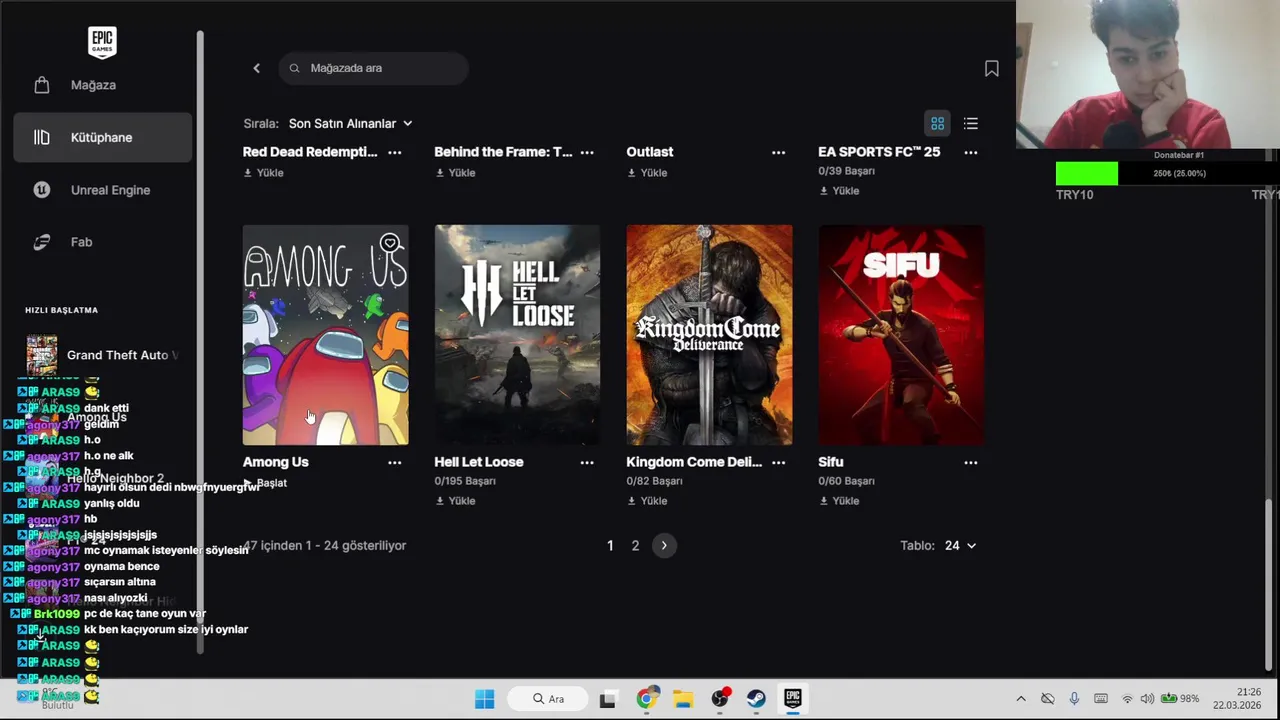Image resolution: width=1280 pixels, height=720 pixels.
Task: Expand the Son Satın Alınanlar sort dropdown
Action: click(x=350, y=124)
